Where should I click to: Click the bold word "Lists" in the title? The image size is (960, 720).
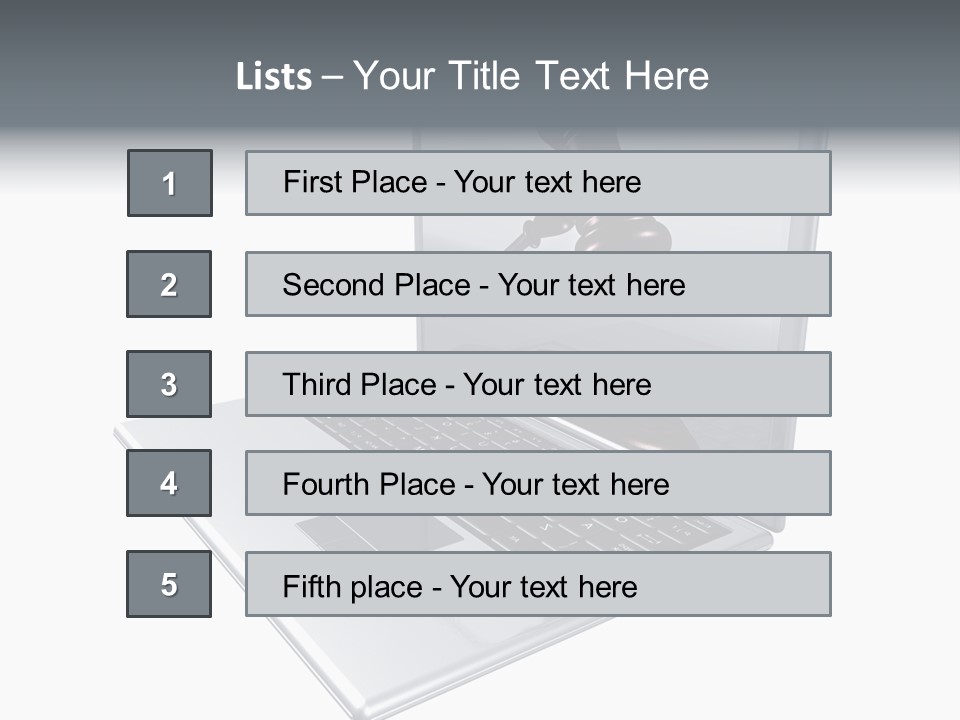(273, 77)
